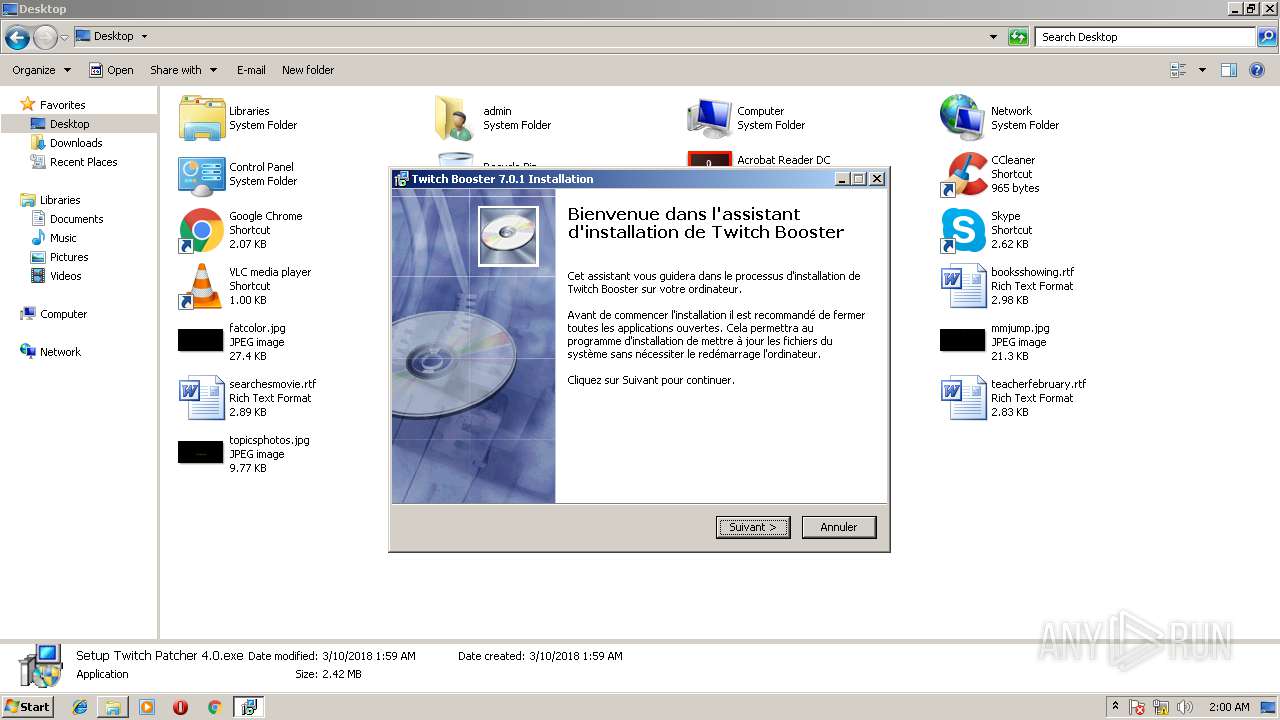The width and height of the screenshot is (1280, 720).
Task: Open Chrome from the taskbar
Action: click(x=214, y=707)
